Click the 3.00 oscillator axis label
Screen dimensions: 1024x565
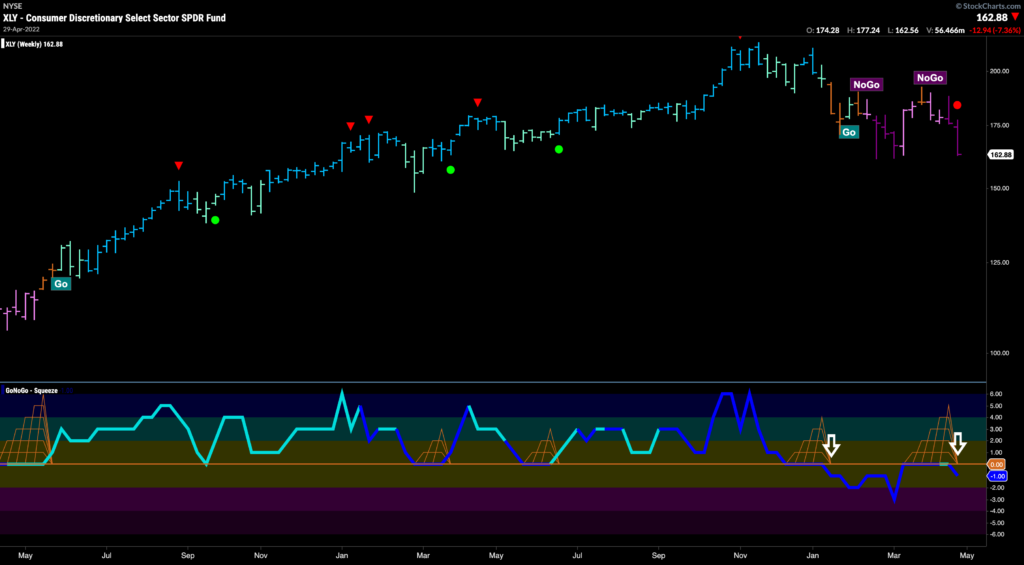coord(997,429)
